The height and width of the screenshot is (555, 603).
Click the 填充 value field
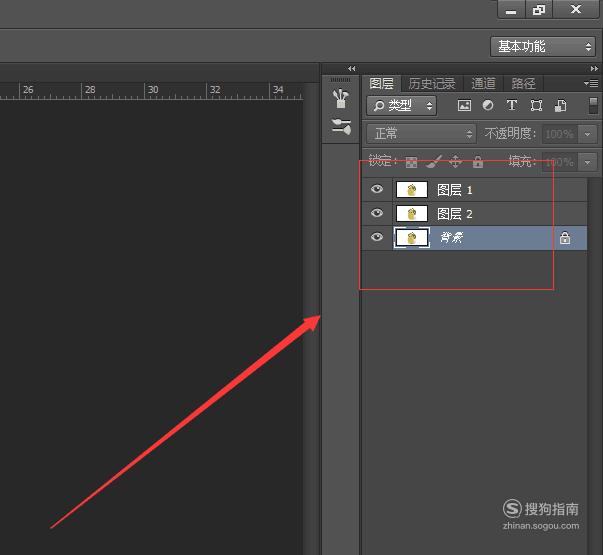tap(561, 162)
